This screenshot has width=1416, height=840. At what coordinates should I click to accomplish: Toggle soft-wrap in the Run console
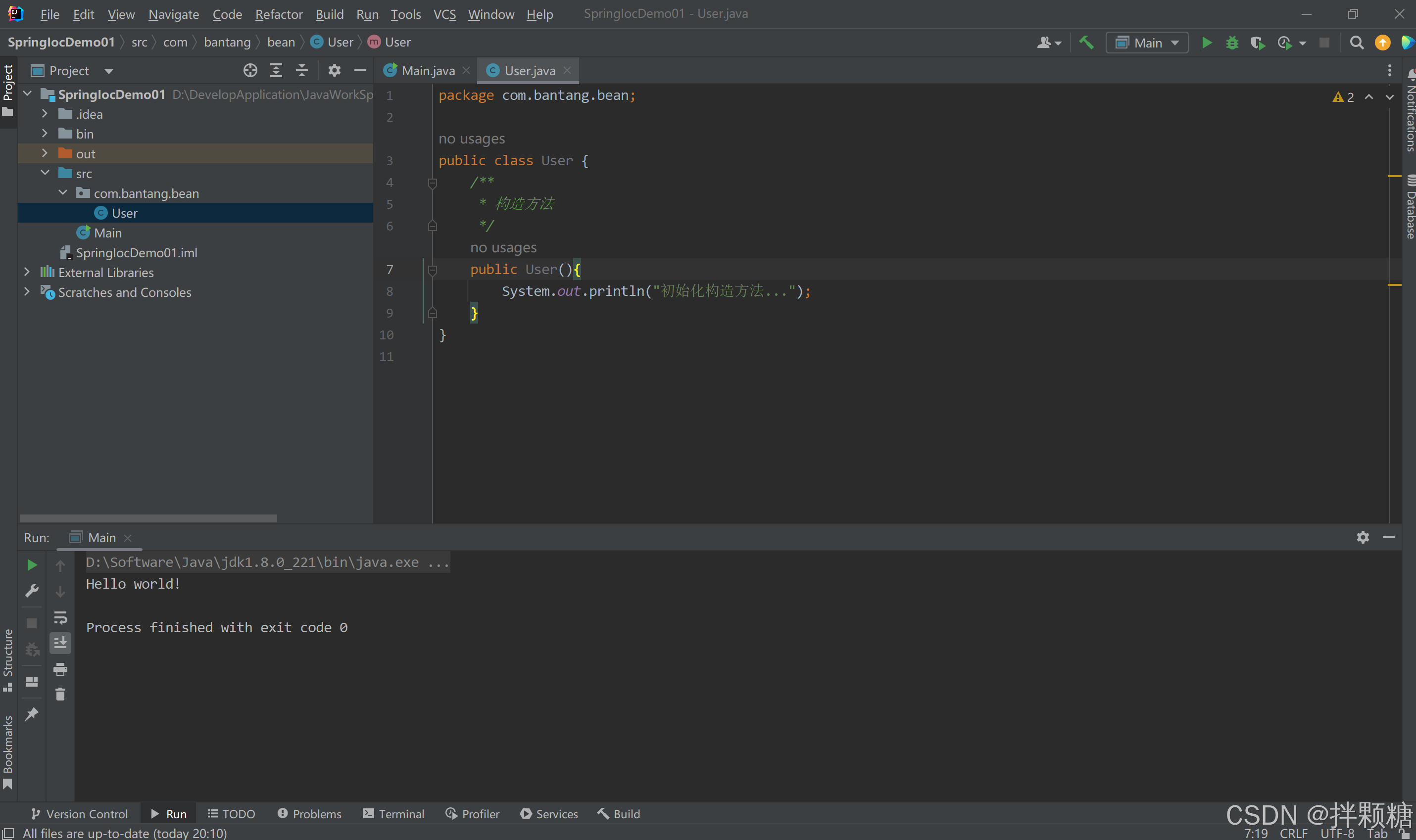60,617
